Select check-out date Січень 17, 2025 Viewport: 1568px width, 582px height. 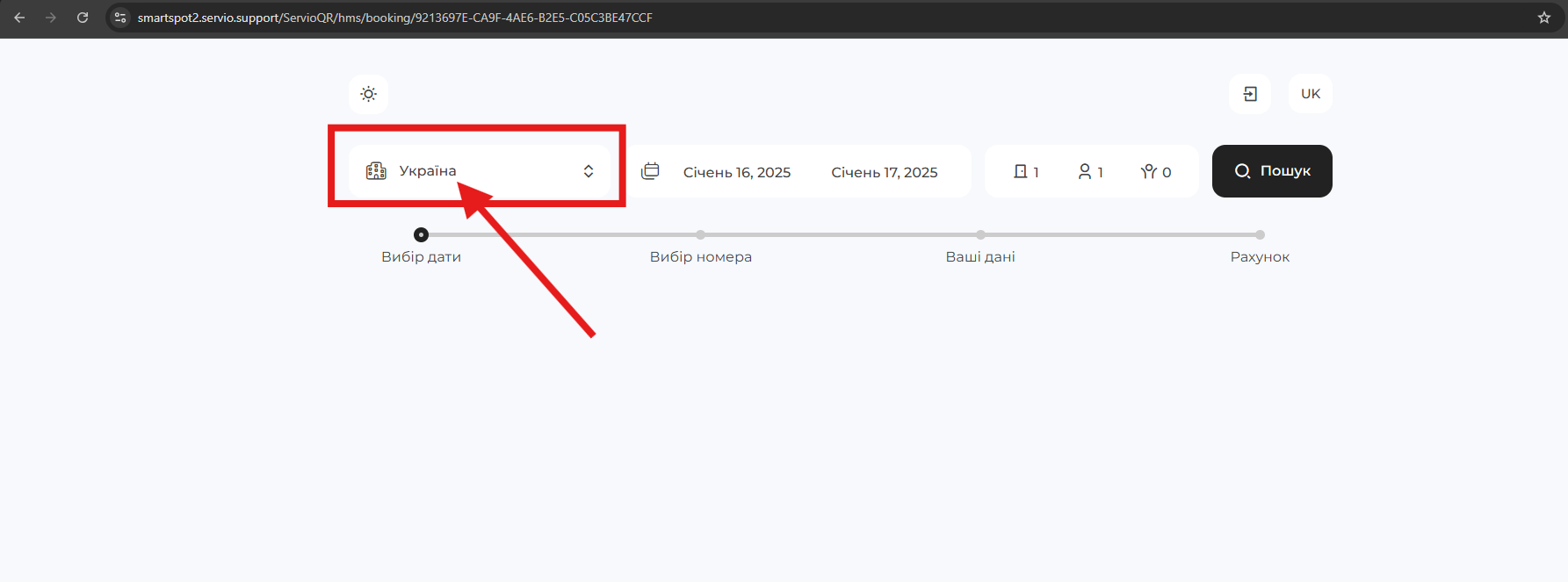pos(884,172)
